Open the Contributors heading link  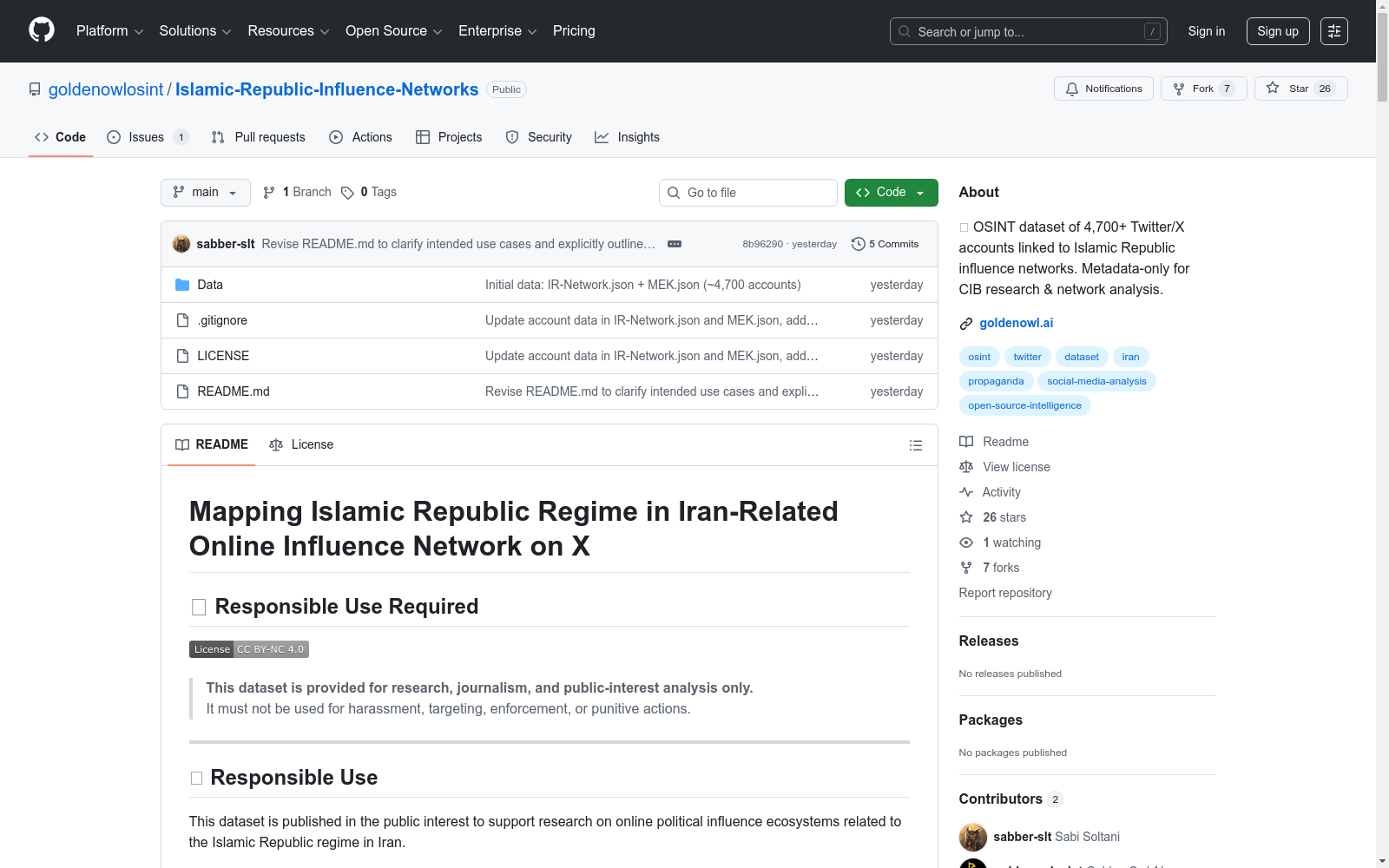pyautogui.click(x=1011, y=799)
